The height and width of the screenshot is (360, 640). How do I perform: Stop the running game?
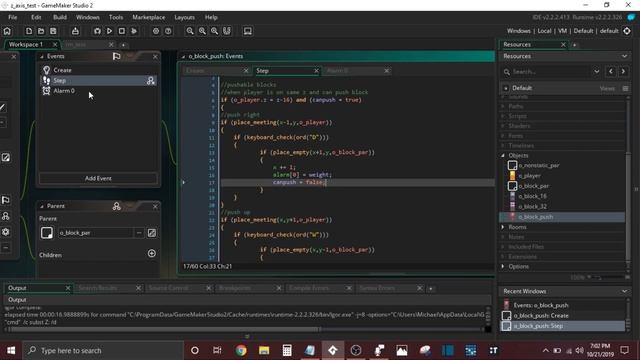tap(122, 31)
